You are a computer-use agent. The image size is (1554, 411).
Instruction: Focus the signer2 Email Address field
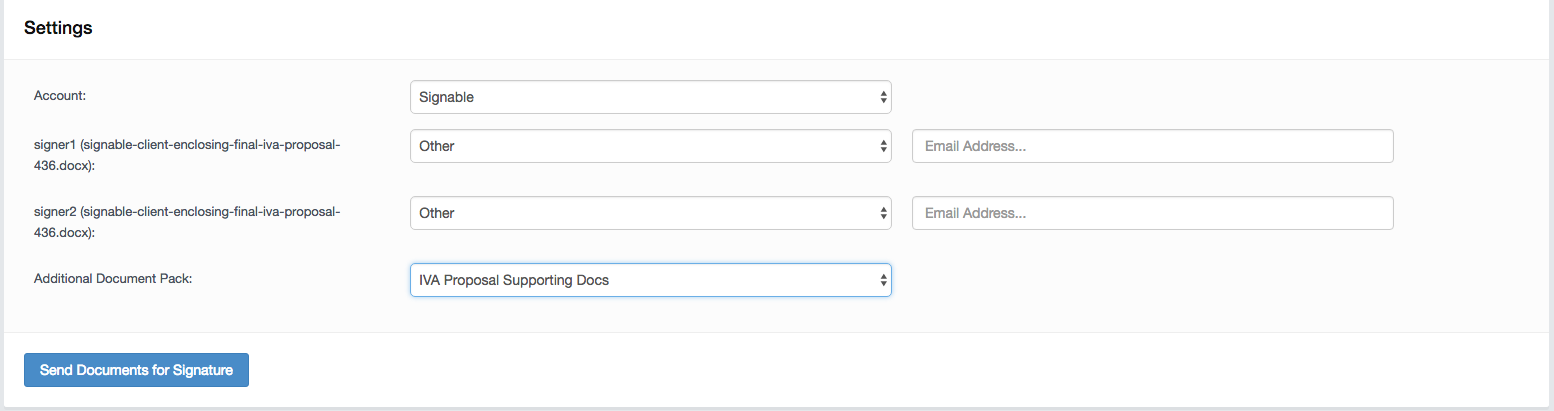click(1152, 213)
